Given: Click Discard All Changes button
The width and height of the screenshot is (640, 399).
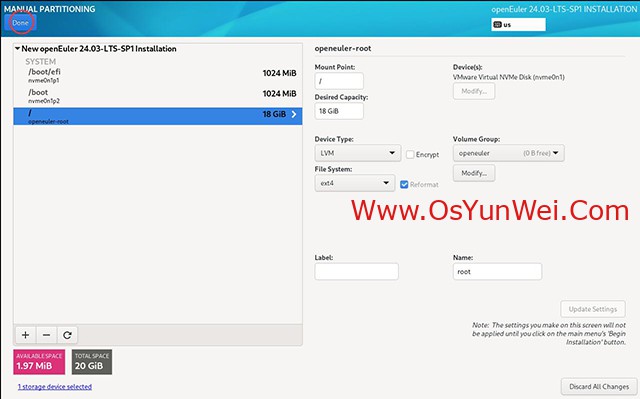Looking at the screenshot, I should (x=599, y=386).
